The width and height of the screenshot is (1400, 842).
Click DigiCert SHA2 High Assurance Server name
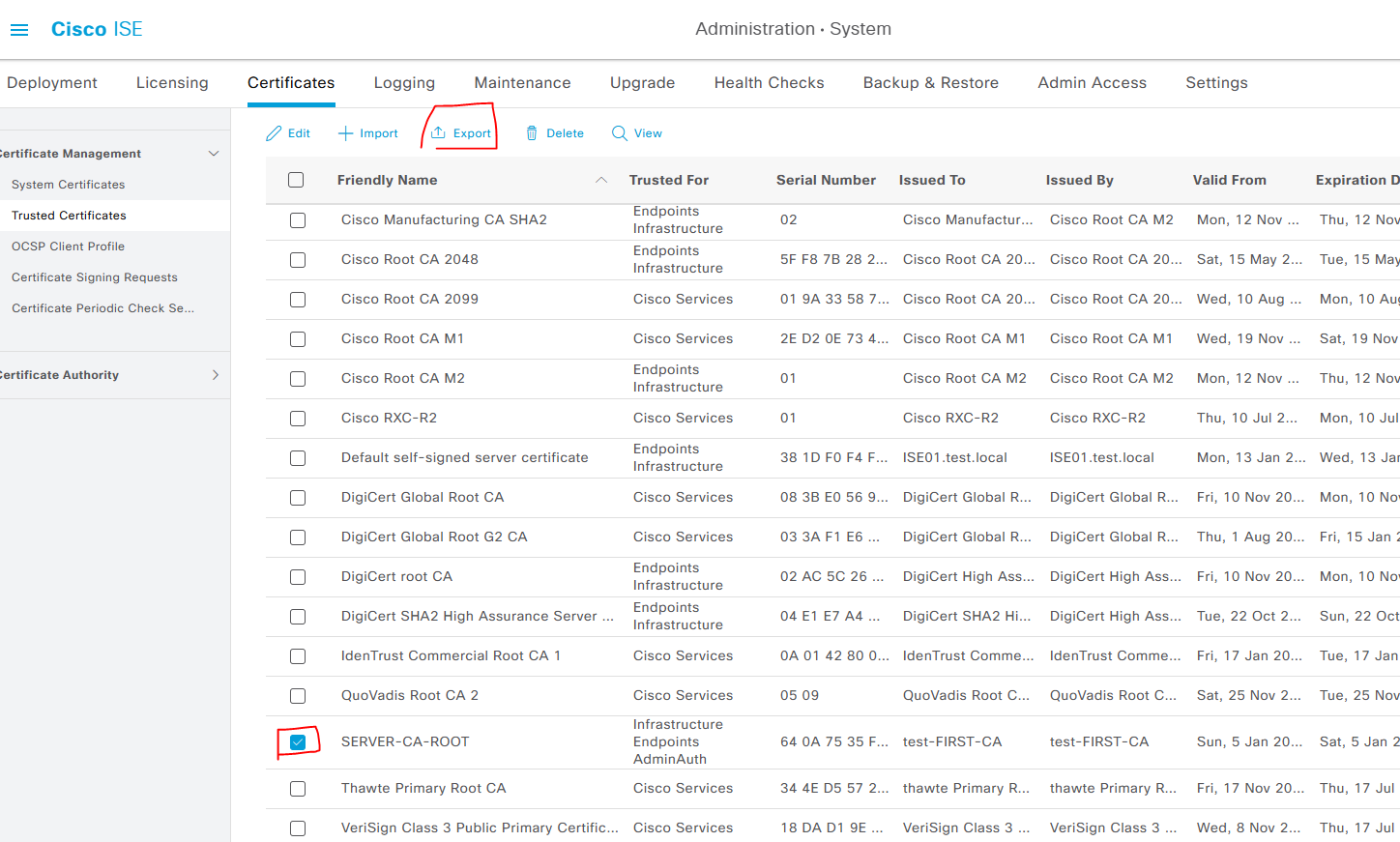pyautogui.click(x=478, y=617)
